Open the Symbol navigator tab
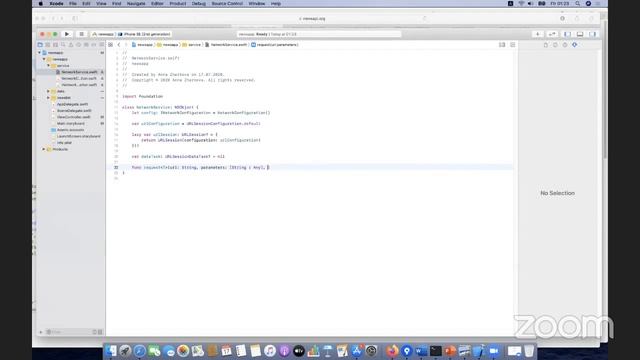This screenshot has width=640, height=360. pyautogui.click(x=56, y=44)
